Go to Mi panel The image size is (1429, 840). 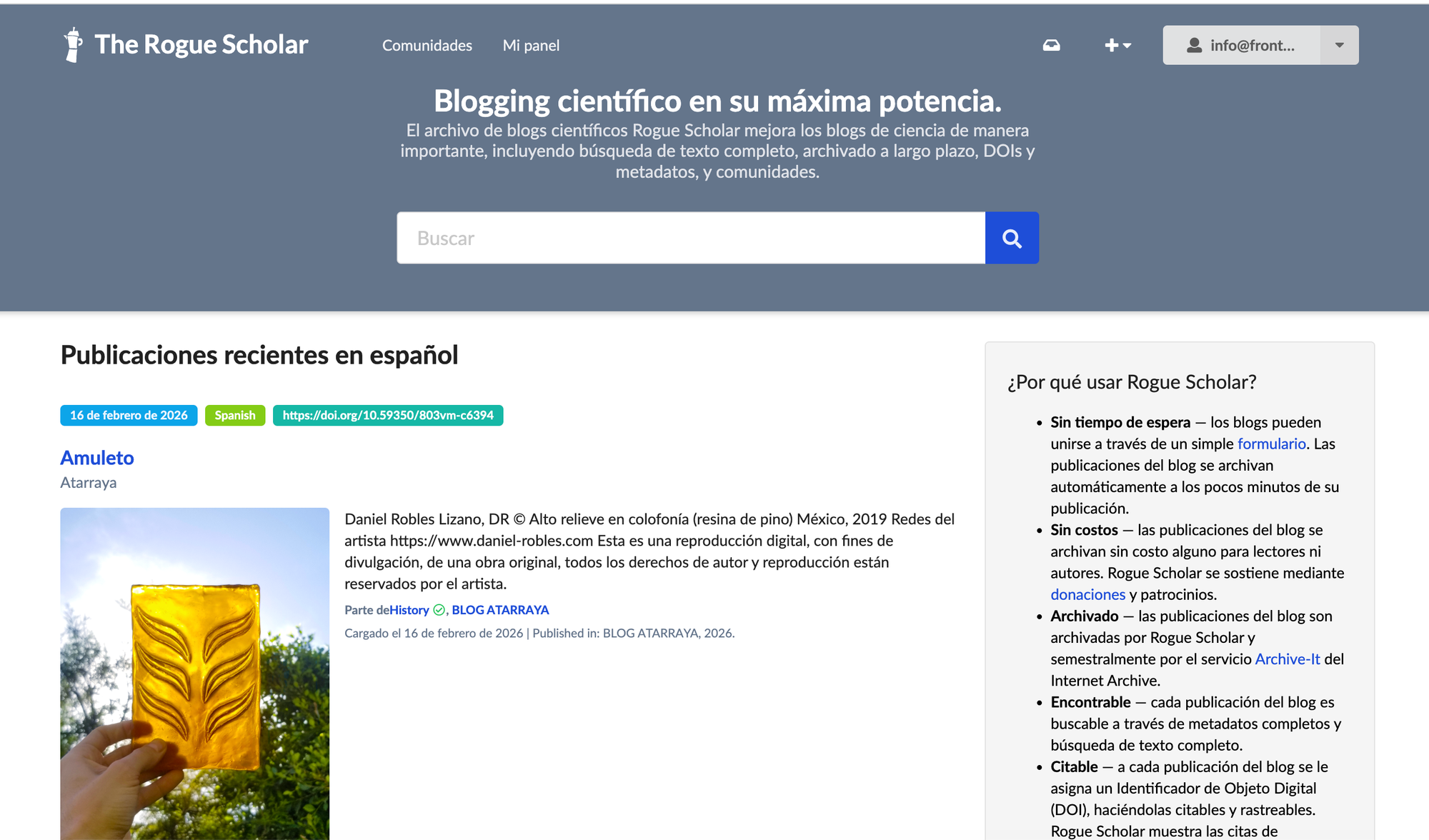531,45
